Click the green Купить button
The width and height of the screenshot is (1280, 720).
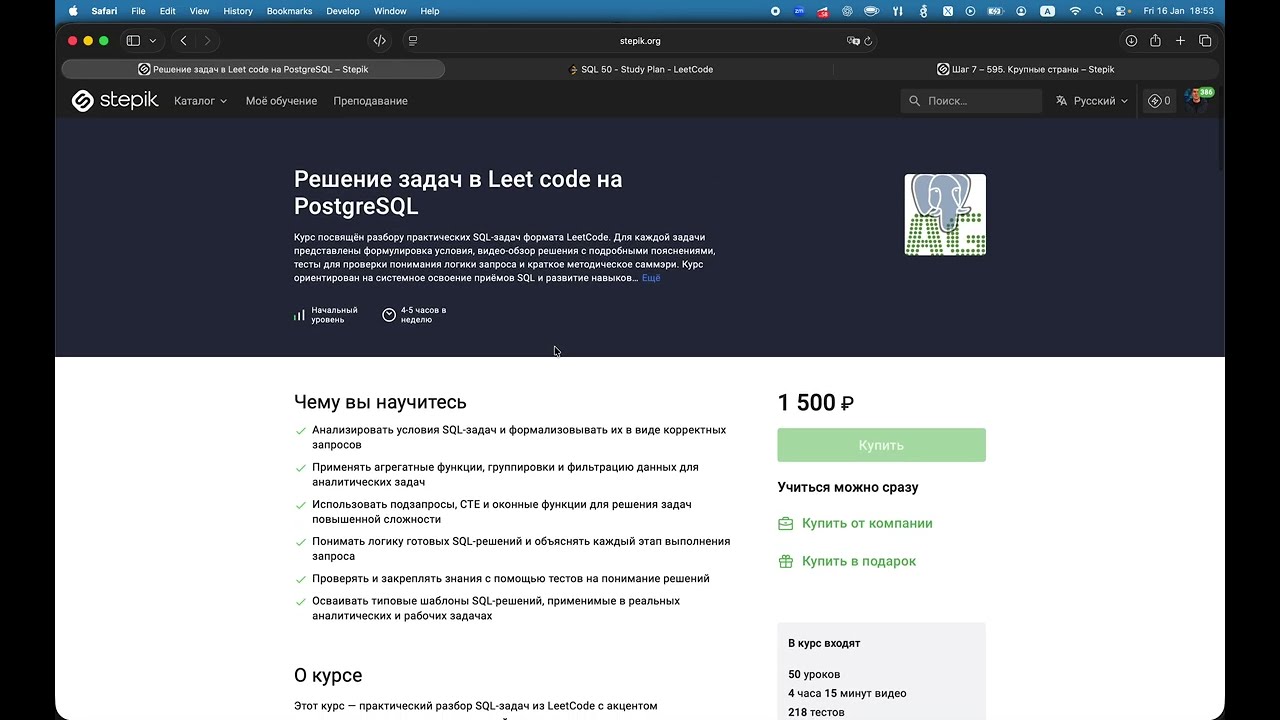point(881,445)
